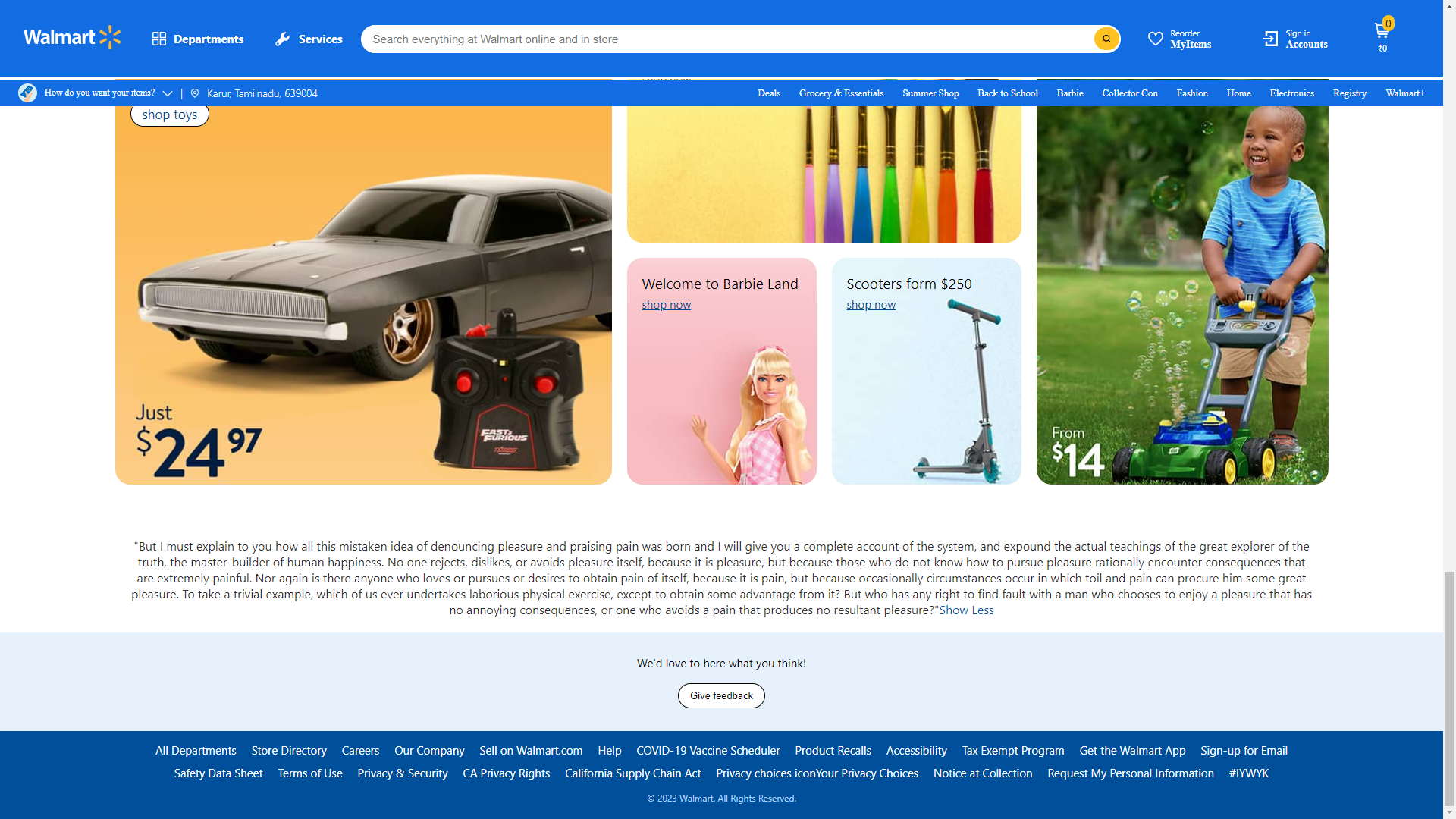Click the shop toys button
The height and width of the screenshot is (819, 1456).
pos(169,115)
